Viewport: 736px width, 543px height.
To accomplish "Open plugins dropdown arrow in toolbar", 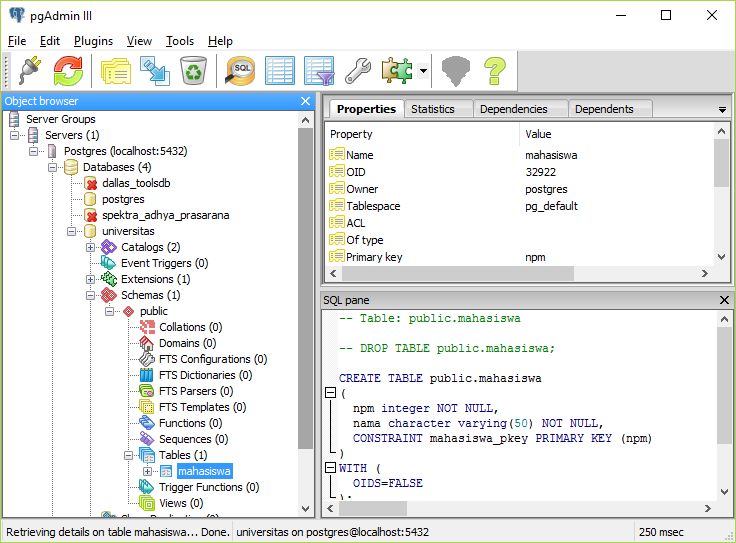I will tap(423, 71).
